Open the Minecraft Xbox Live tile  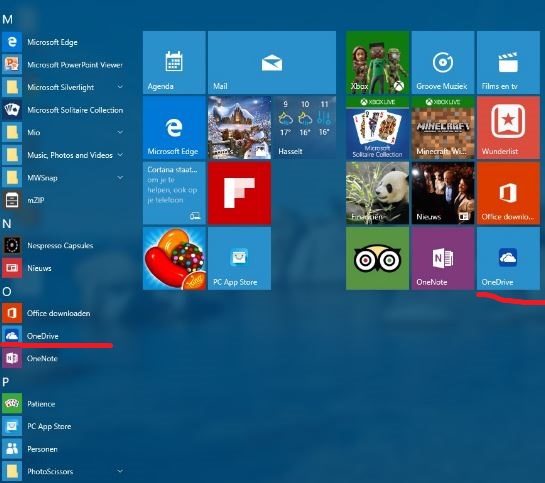443,128
